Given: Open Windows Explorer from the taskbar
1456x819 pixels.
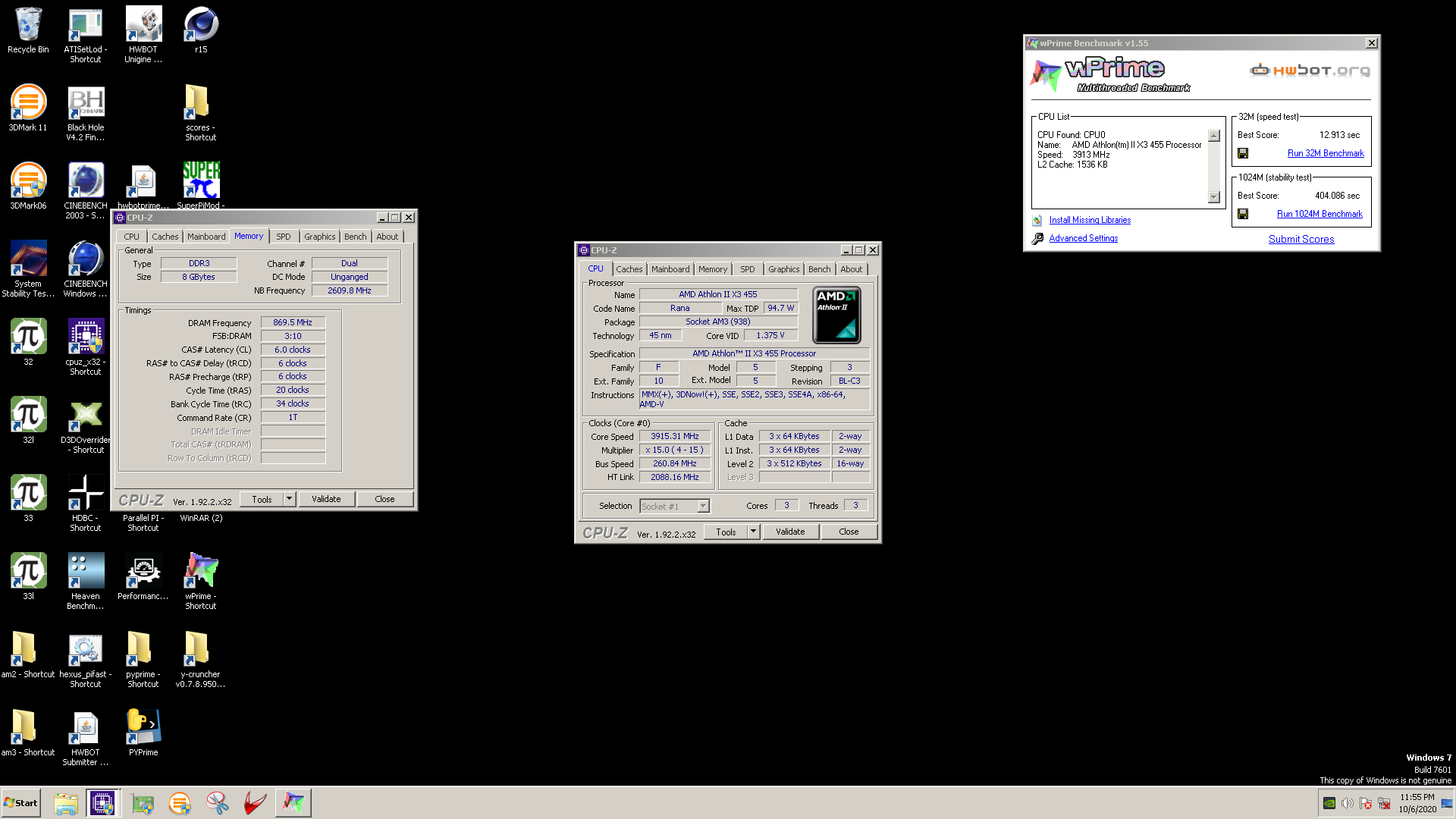Looking at the screenshot, I should coord(66,803).
